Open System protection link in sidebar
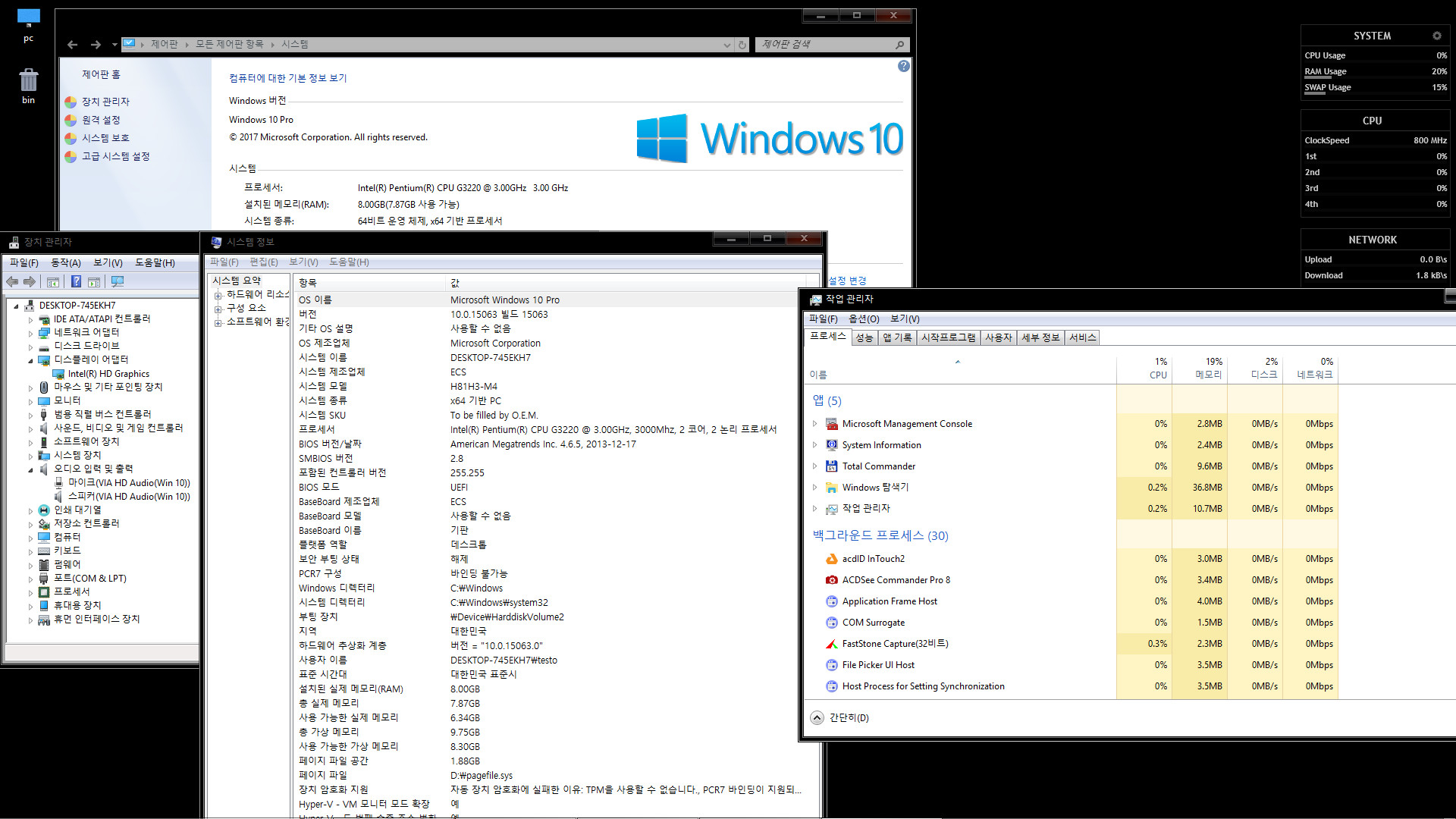Viewport: 1456px width, 819px height. click(105, 138)
